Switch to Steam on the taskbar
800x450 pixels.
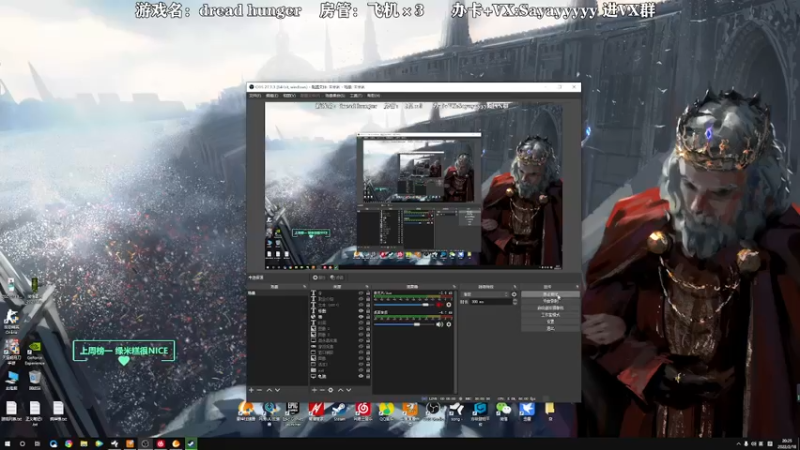191,444
